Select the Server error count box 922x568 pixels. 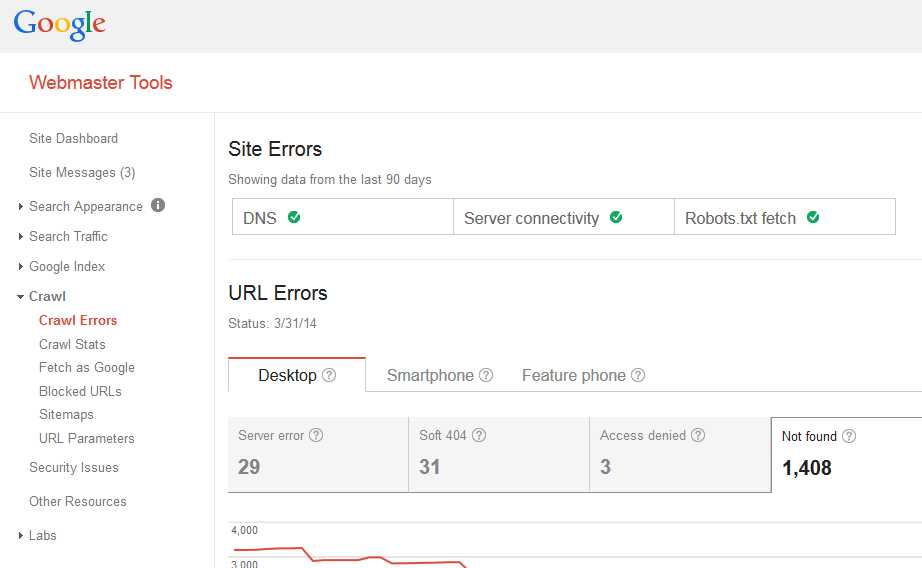[x=318, y=455]
